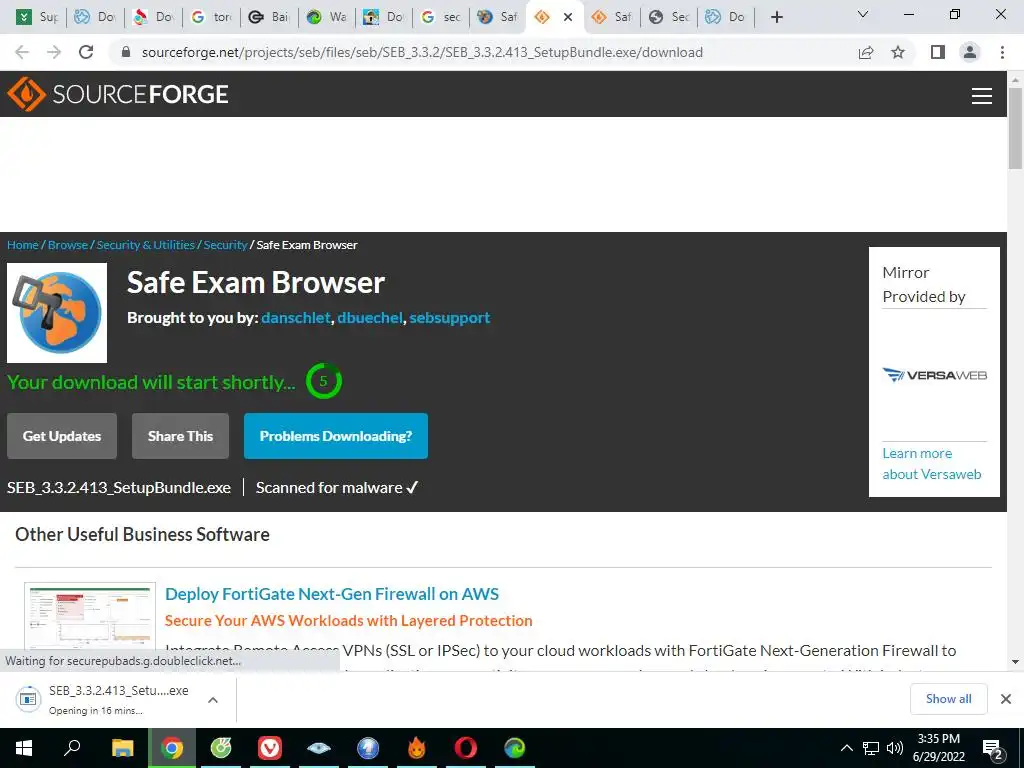Screen dimensions: 1024x768
Task: Switch to the 'Sec' tab with globe icon
Action: point(671,17)
